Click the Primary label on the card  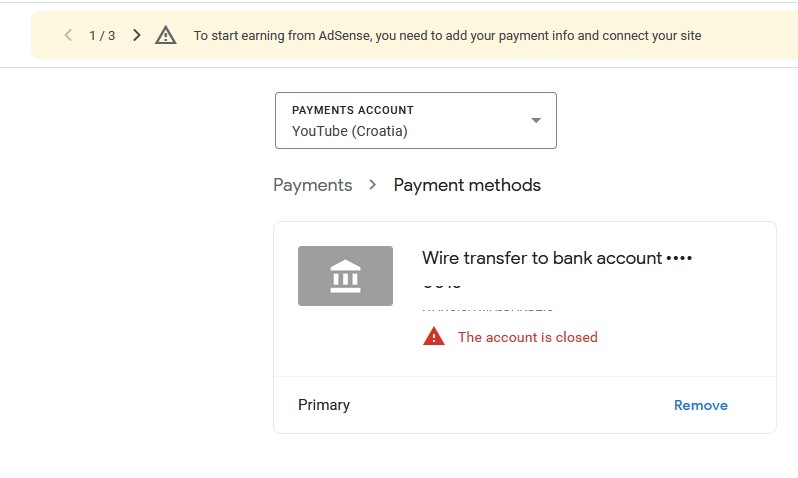pyautogui.click(x=324, y=405)
